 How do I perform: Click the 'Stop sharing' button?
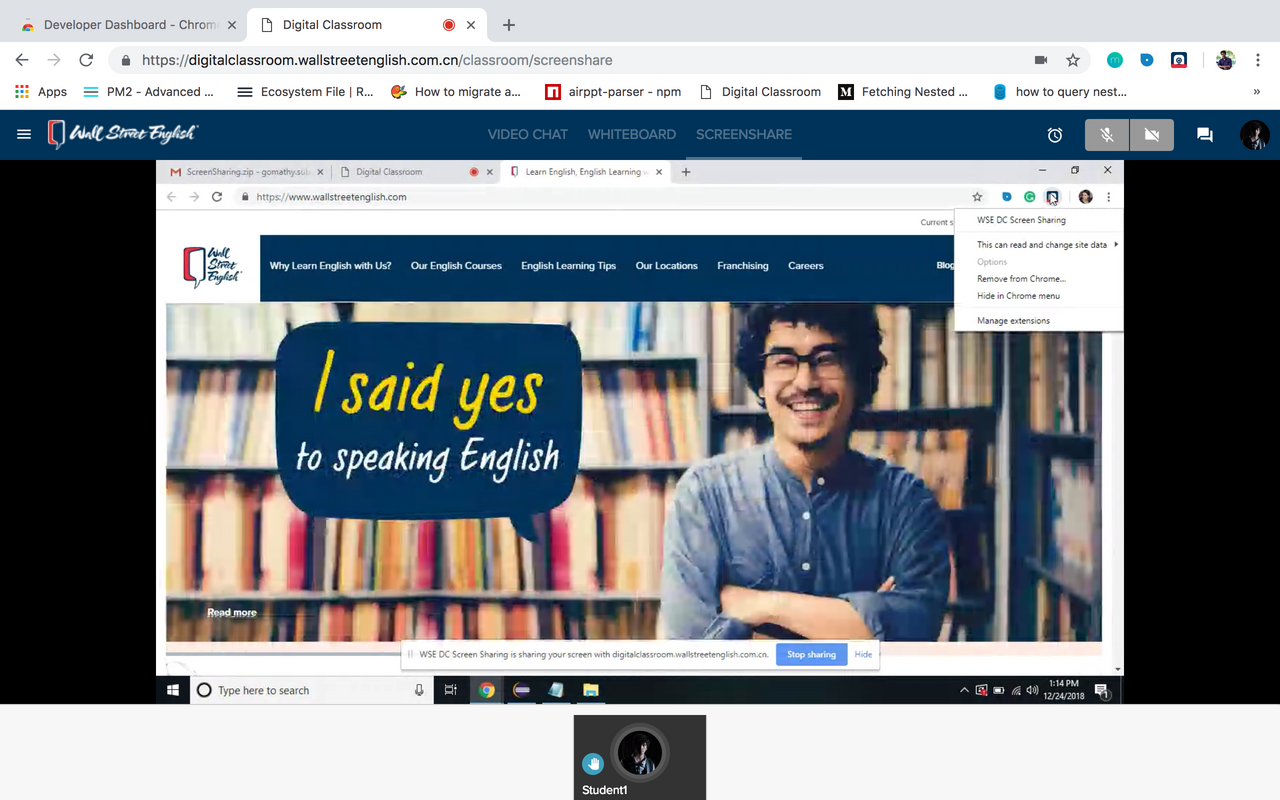[x=811, y=655]
